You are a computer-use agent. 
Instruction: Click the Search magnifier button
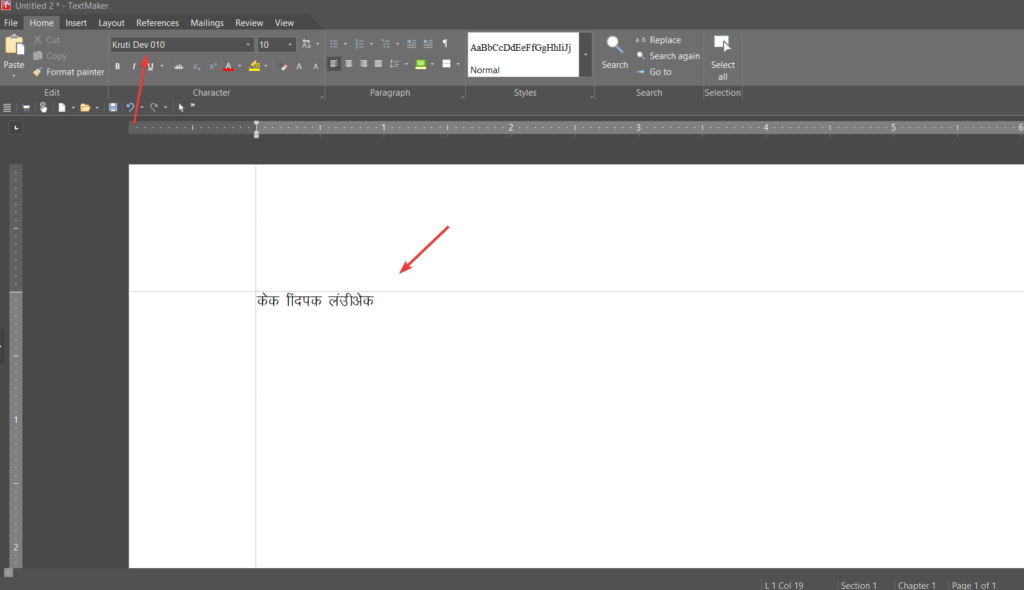tap(615, 52)
